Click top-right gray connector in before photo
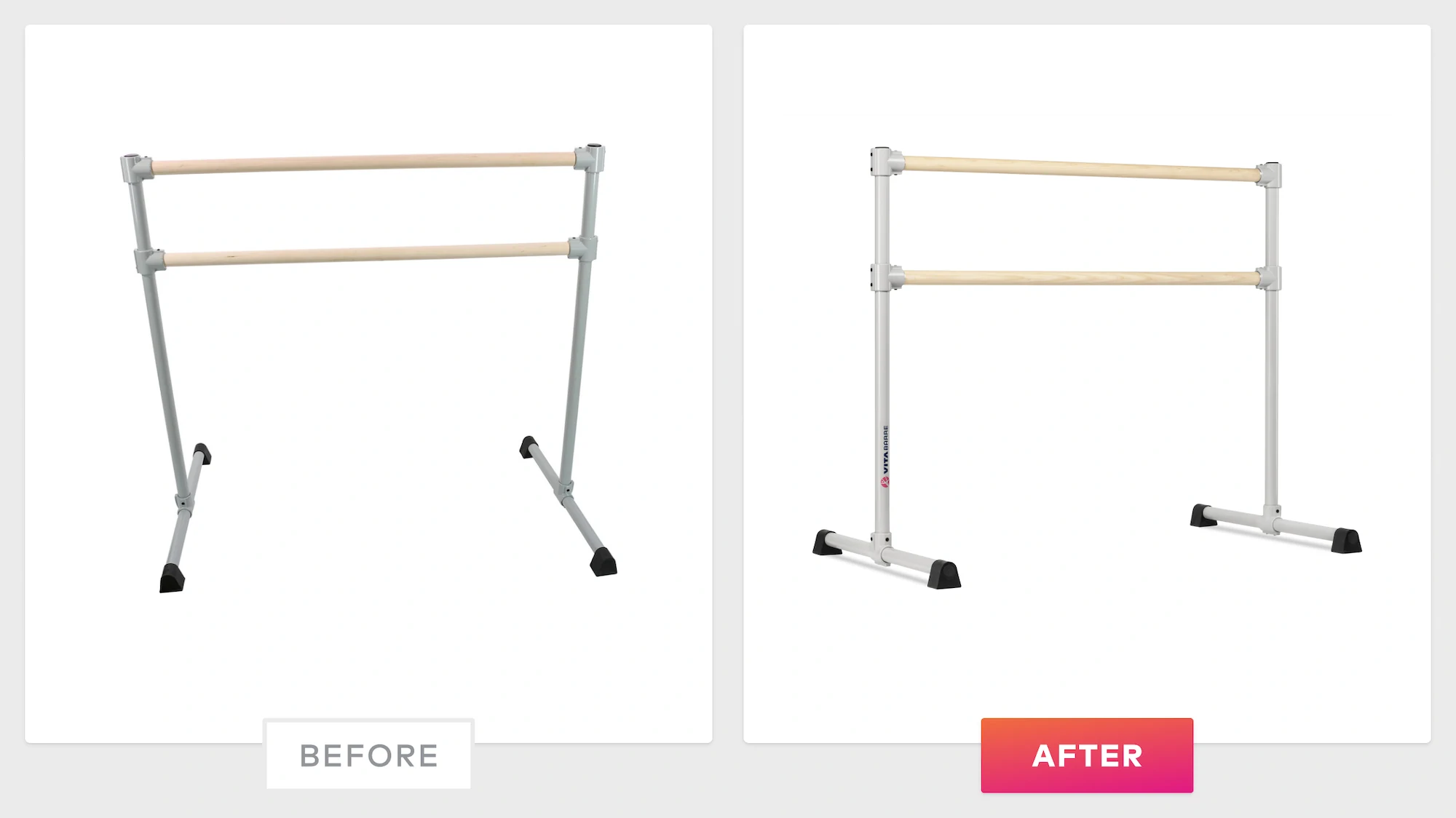Viewport: 1456px width, 818px height. click(x=590, y=158)
